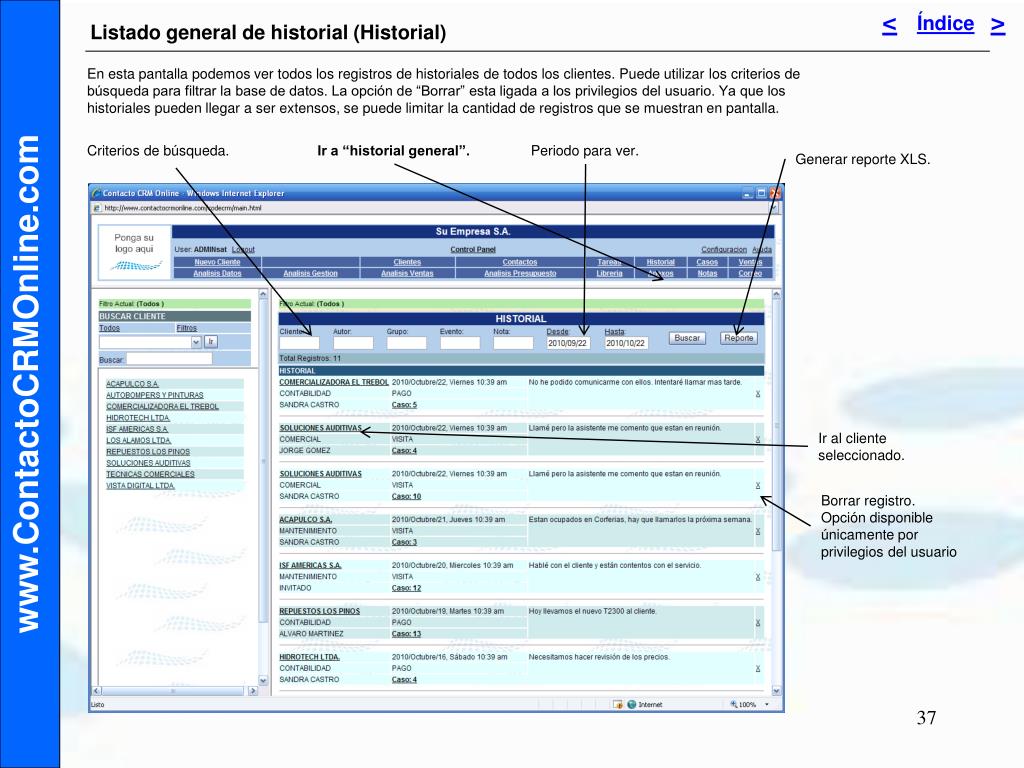This screenshot has width=1024, height=768.
Task: Open Analisis Datos in the navigation menu
Action: click(x=217, y=273)
